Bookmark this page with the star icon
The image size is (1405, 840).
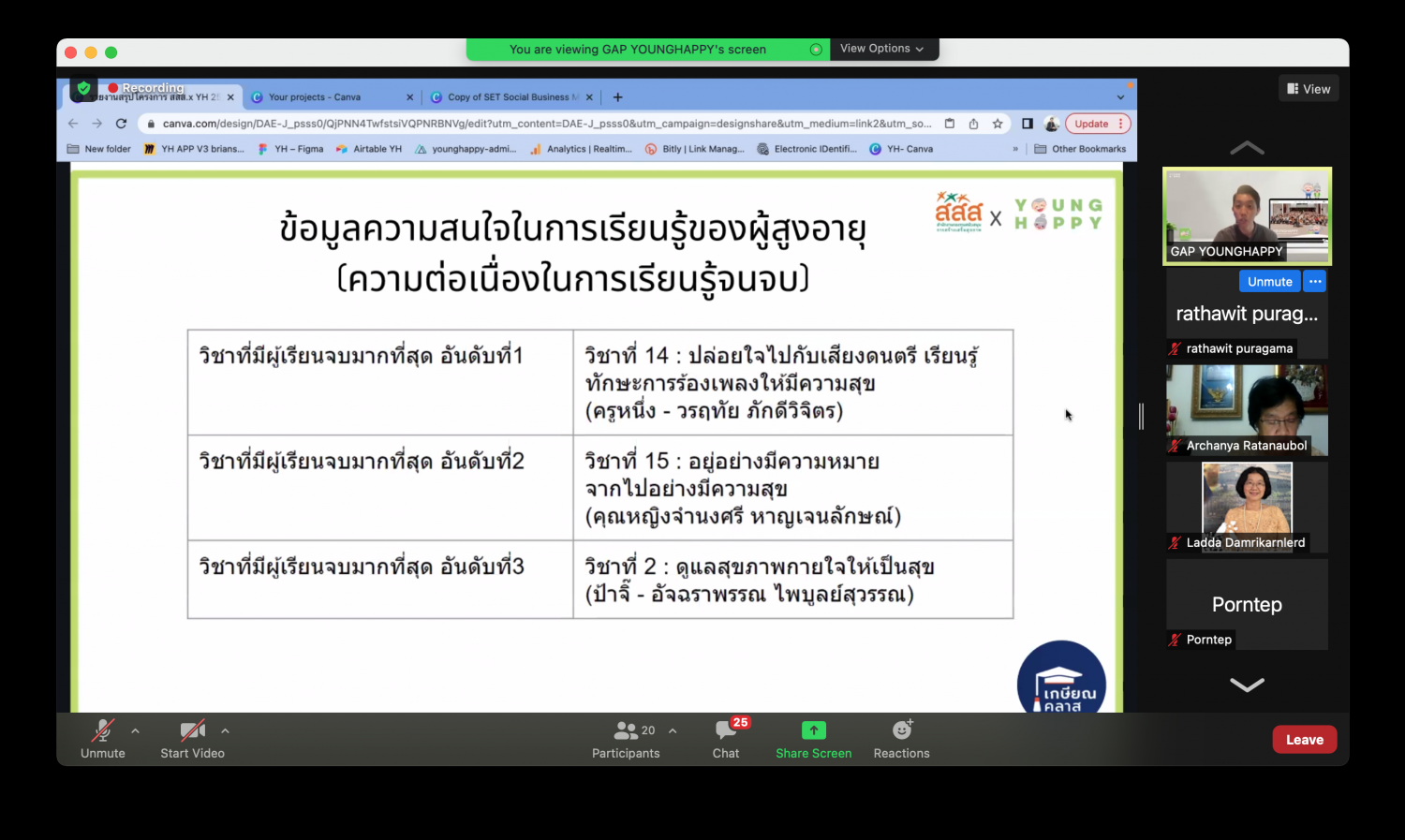point(998,124)
